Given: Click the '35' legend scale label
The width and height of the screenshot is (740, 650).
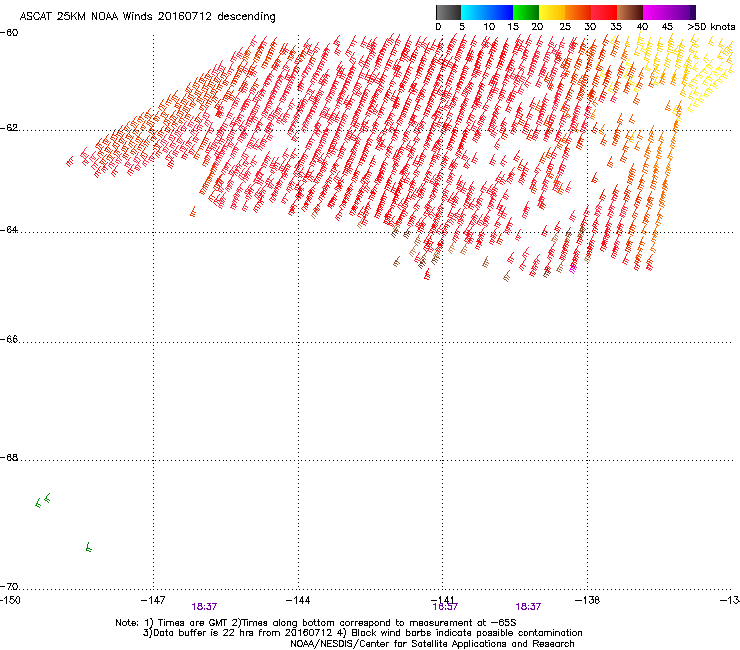Looking at the screenshot, I should coord(616,27).
